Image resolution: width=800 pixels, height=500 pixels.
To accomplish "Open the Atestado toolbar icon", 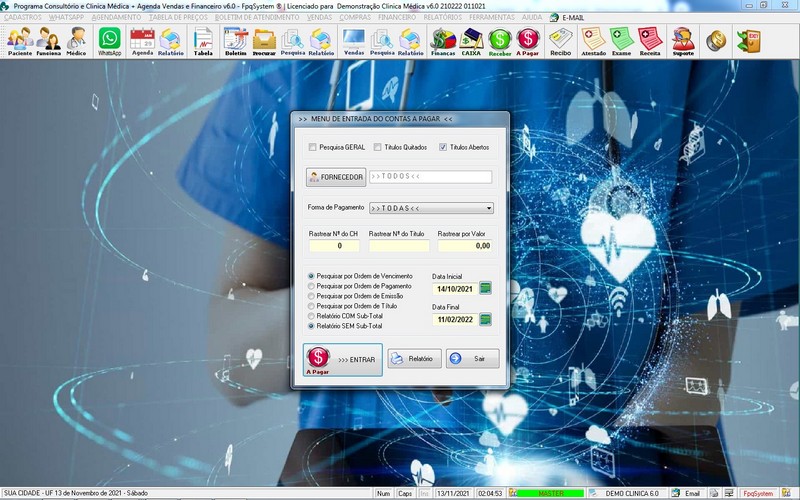I will click(x=593, y=40).
